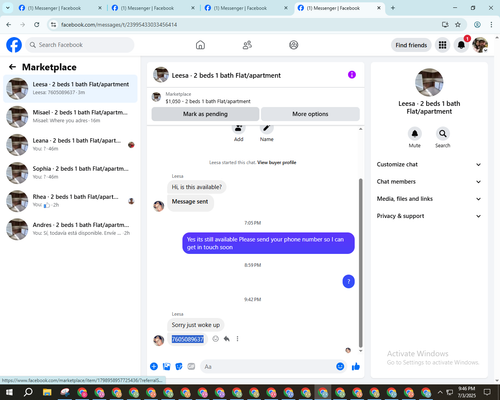Click the chat vertical scrollbar
This screenshot has height=400, width=500.
point(360,263)
